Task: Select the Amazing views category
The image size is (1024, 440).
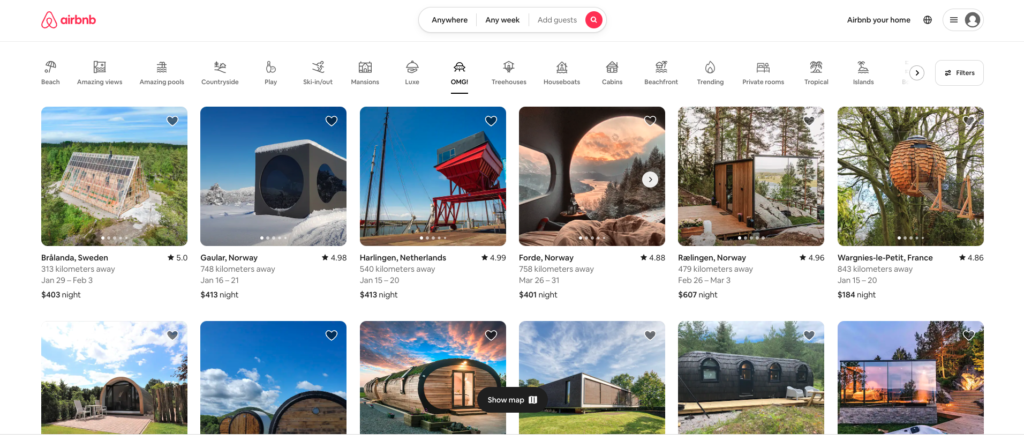Action: tap(99, 72)
